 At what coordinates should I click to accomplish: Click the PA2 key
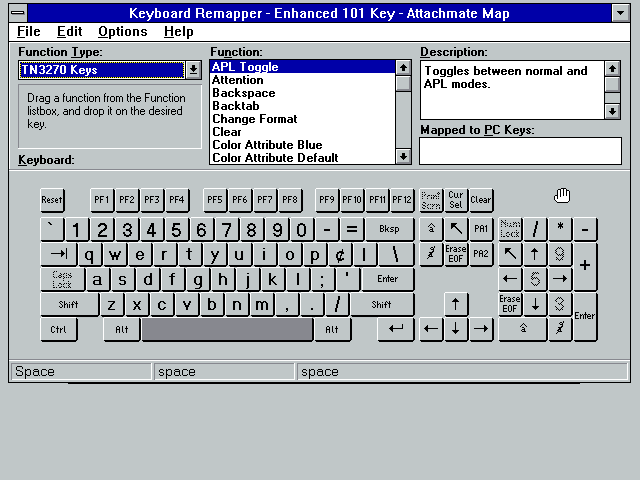[481, 254]
